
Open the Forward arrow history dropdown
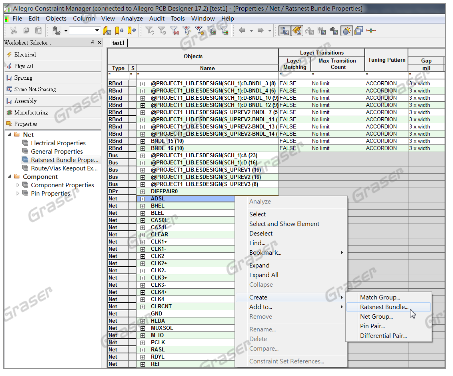[x=270, y=31]
